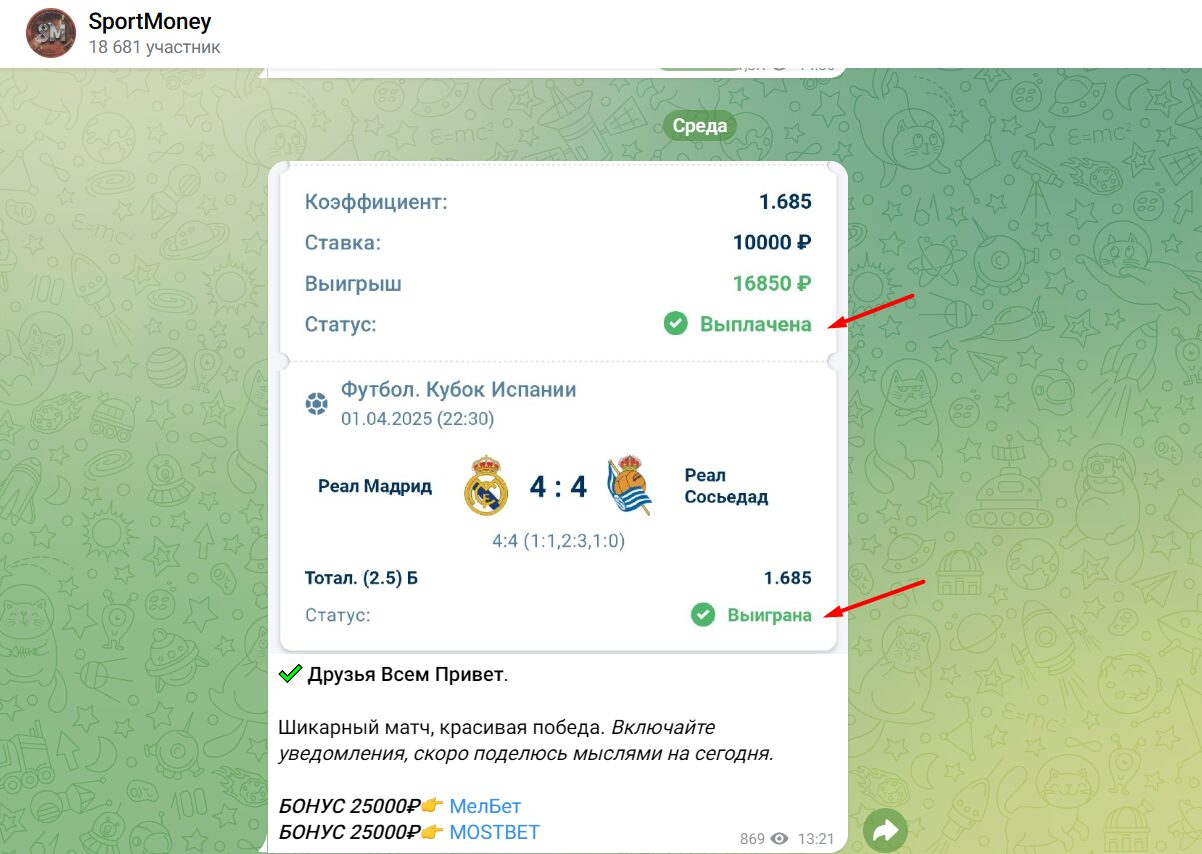Image resolution: width=1202 pixels, height=854 pixels.
Task: Click the Среда date badge
Action: click(x=700, y=126)
